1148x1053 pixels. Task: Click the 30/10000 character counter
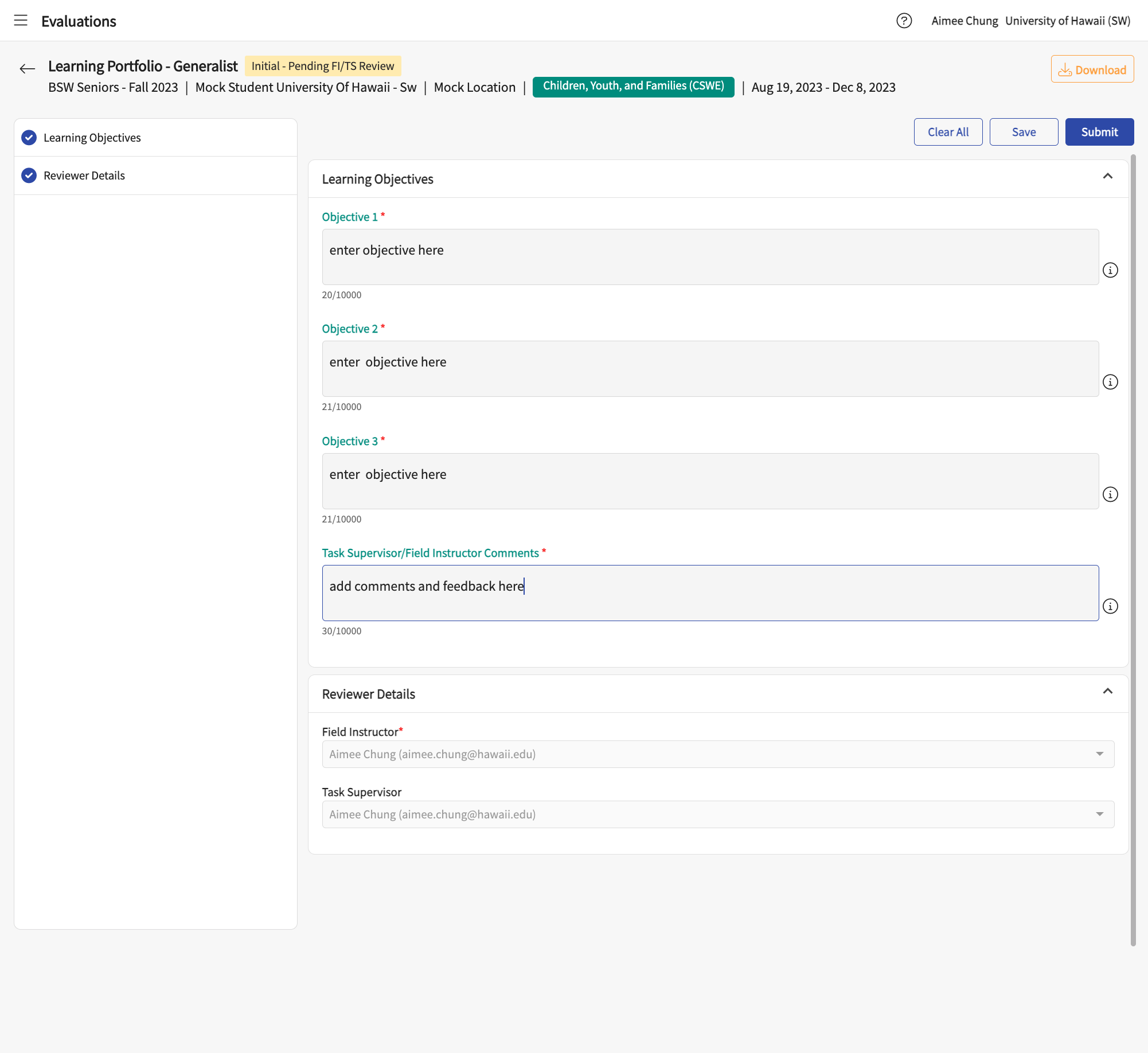tap(341, 631)
